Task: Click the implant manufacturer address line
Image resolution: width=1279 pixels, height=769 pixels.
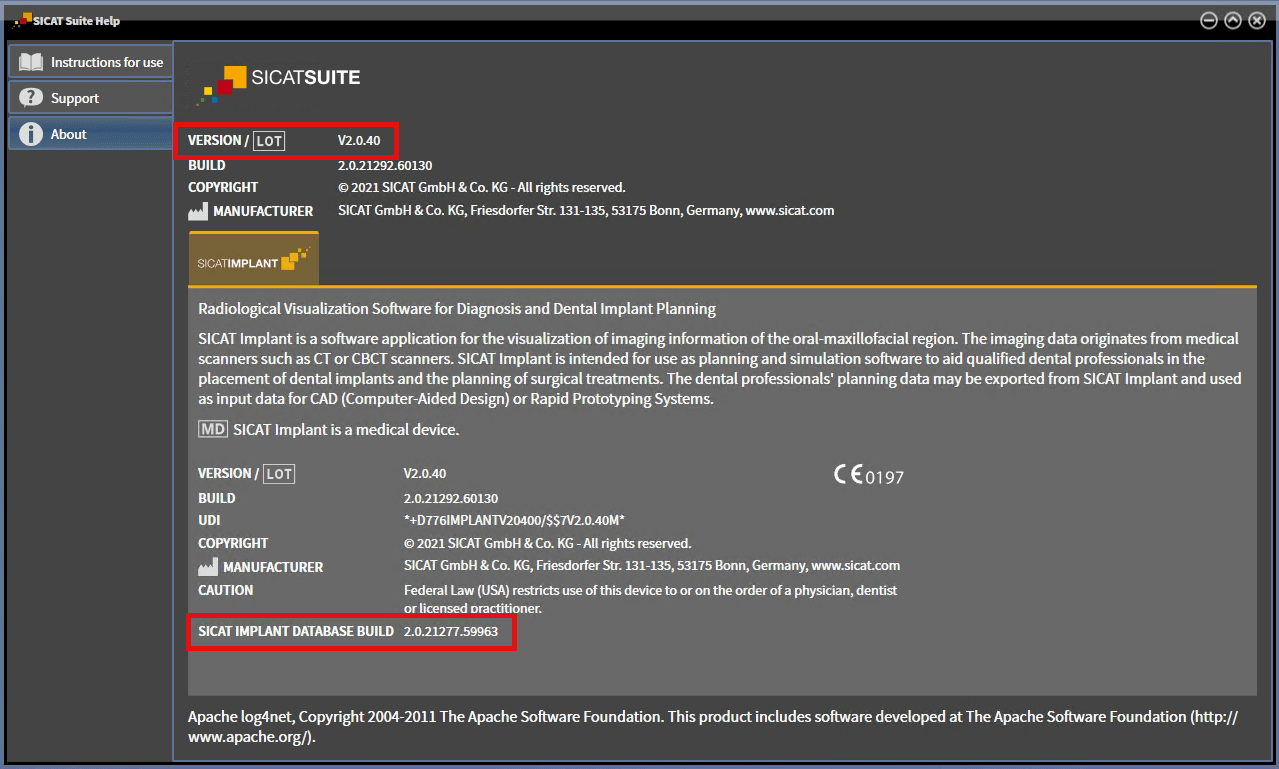Action: point(652,566)
